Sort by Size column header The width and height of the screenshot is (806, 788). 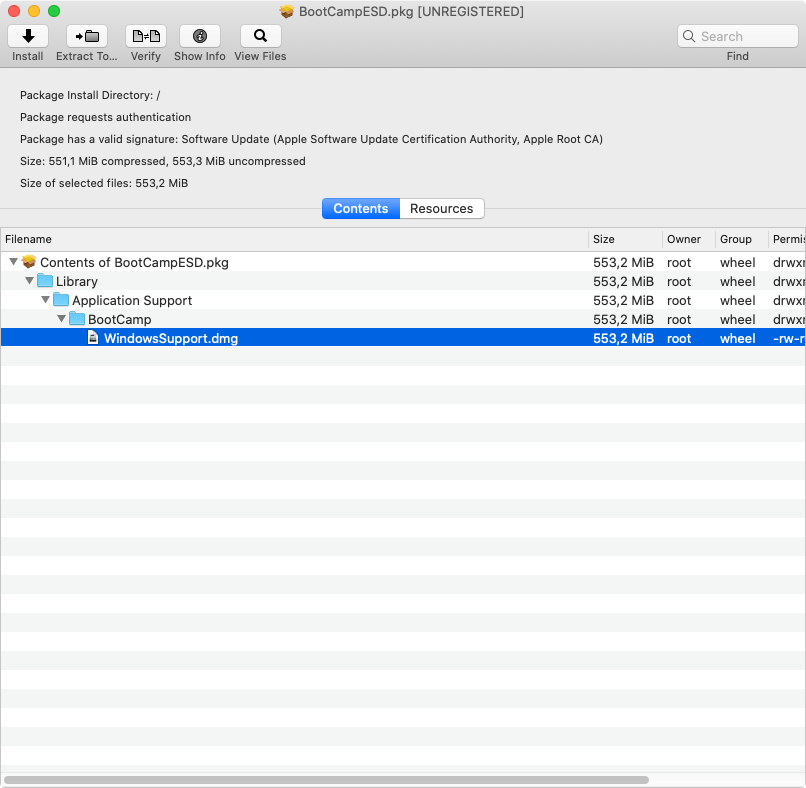point(625,240)
